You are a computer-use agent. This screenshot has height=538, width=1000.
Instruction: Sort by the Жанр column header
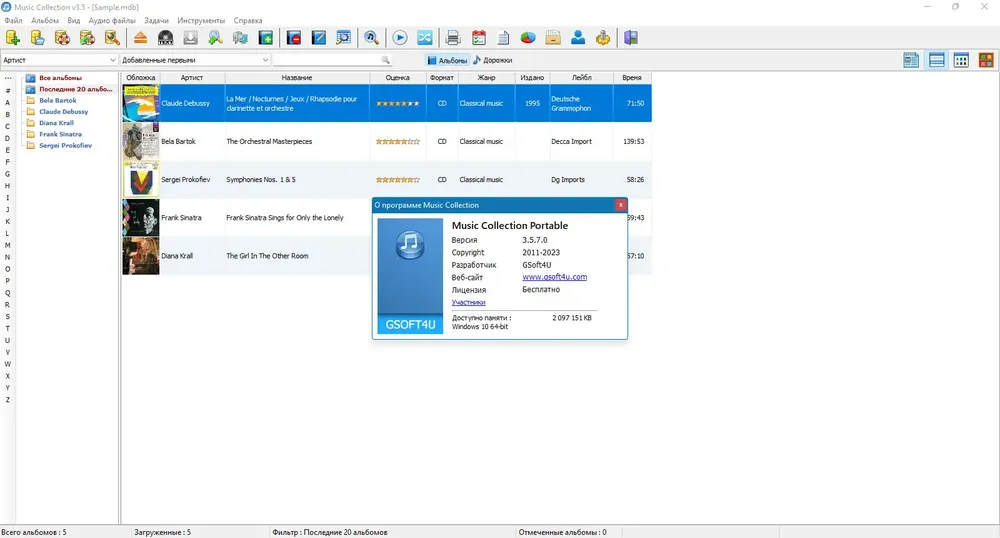coord(486,78)
